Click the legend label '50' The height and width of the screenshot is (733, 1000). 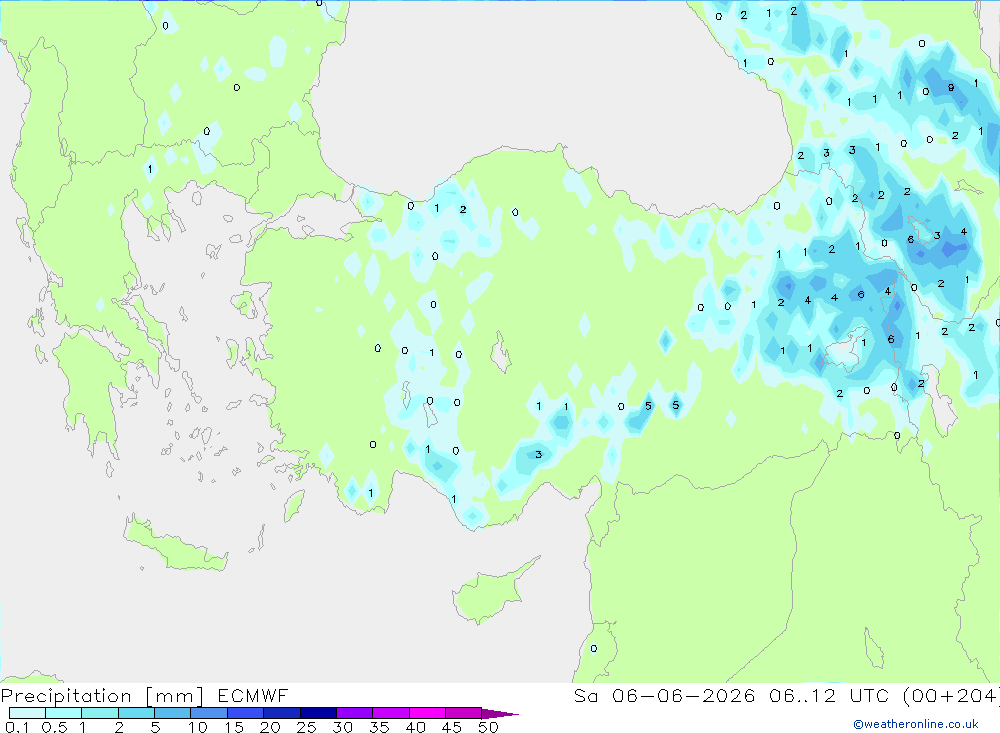(x=488, y=727)
